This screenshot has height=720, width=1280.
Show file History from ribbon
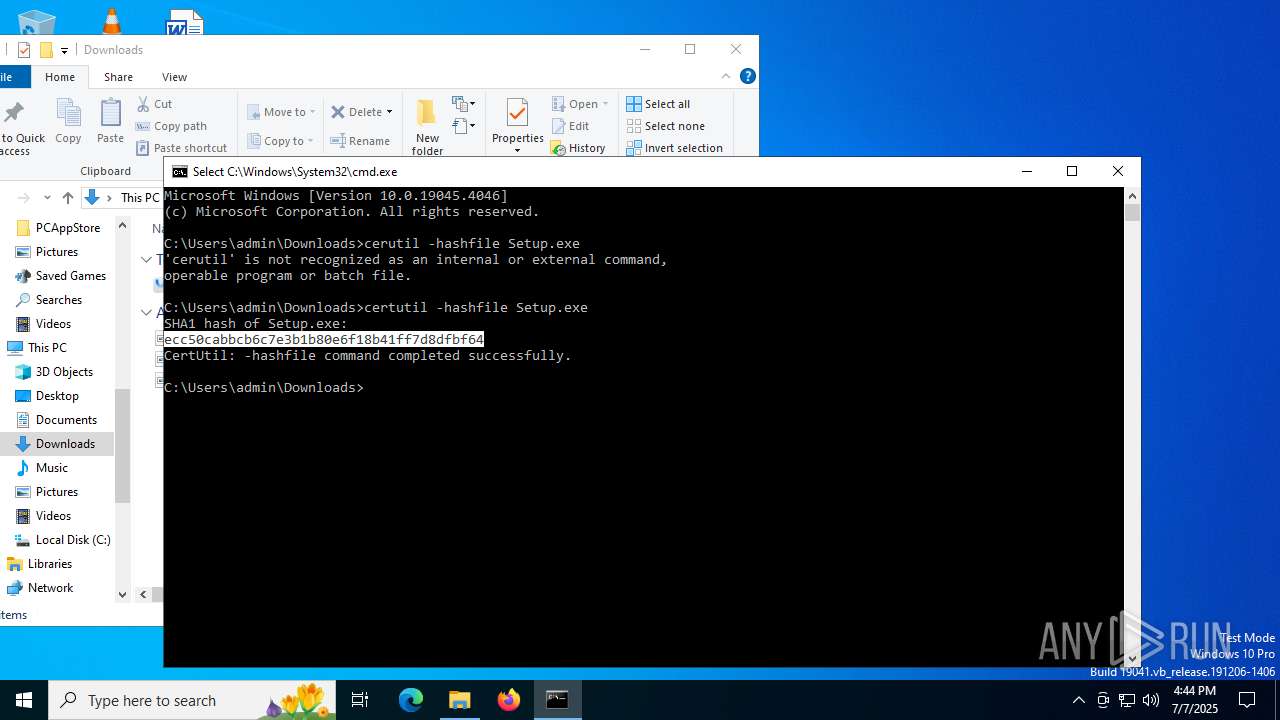[578, 148]
